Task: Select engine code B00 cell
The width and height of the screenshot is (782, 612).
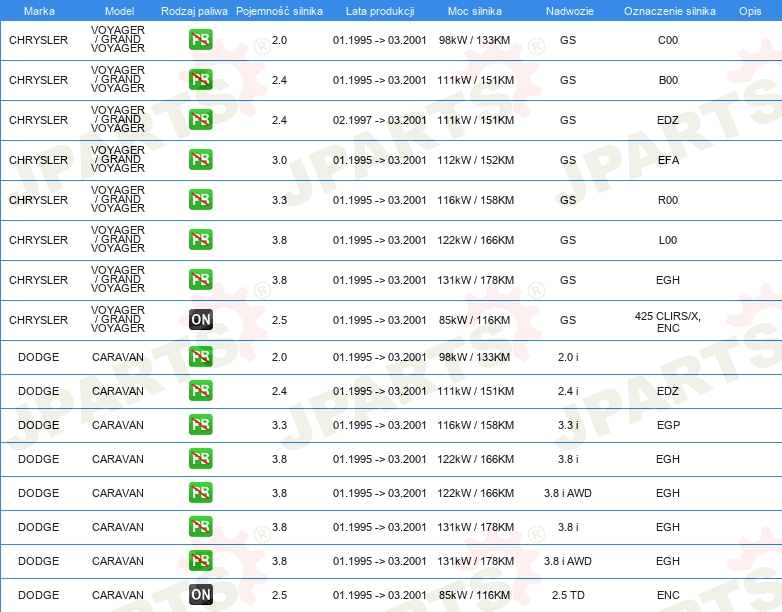Action: coord(668,80)
